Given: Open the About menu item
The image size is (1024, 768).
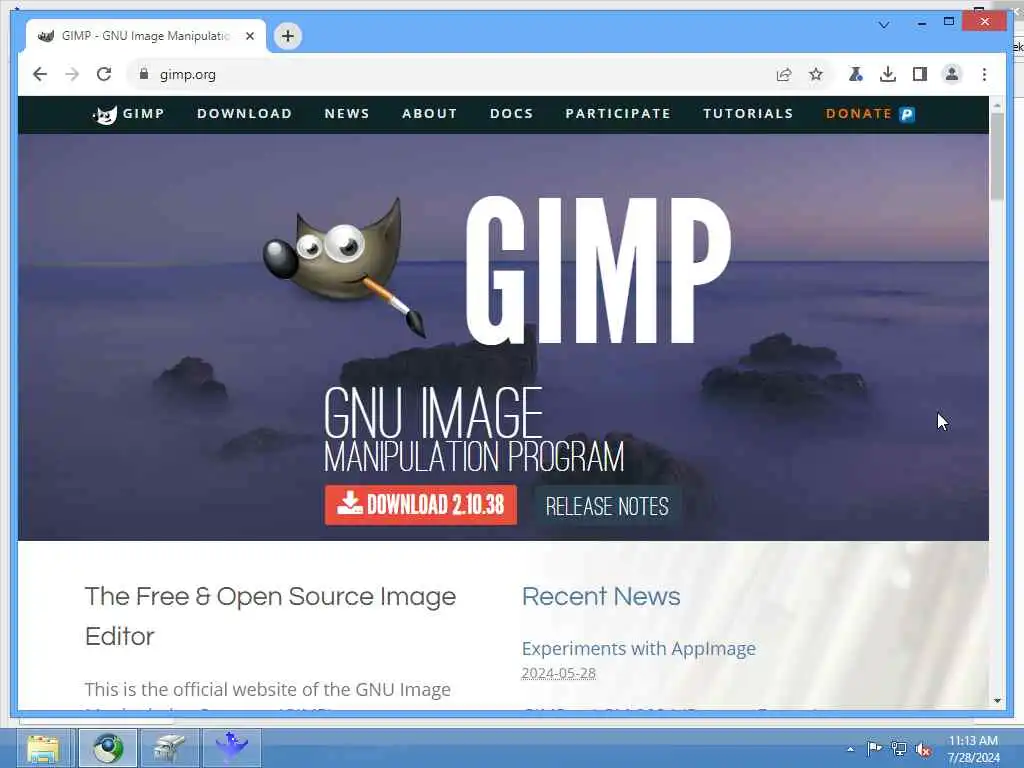Looking at the screenshot, I should point(430,114).
